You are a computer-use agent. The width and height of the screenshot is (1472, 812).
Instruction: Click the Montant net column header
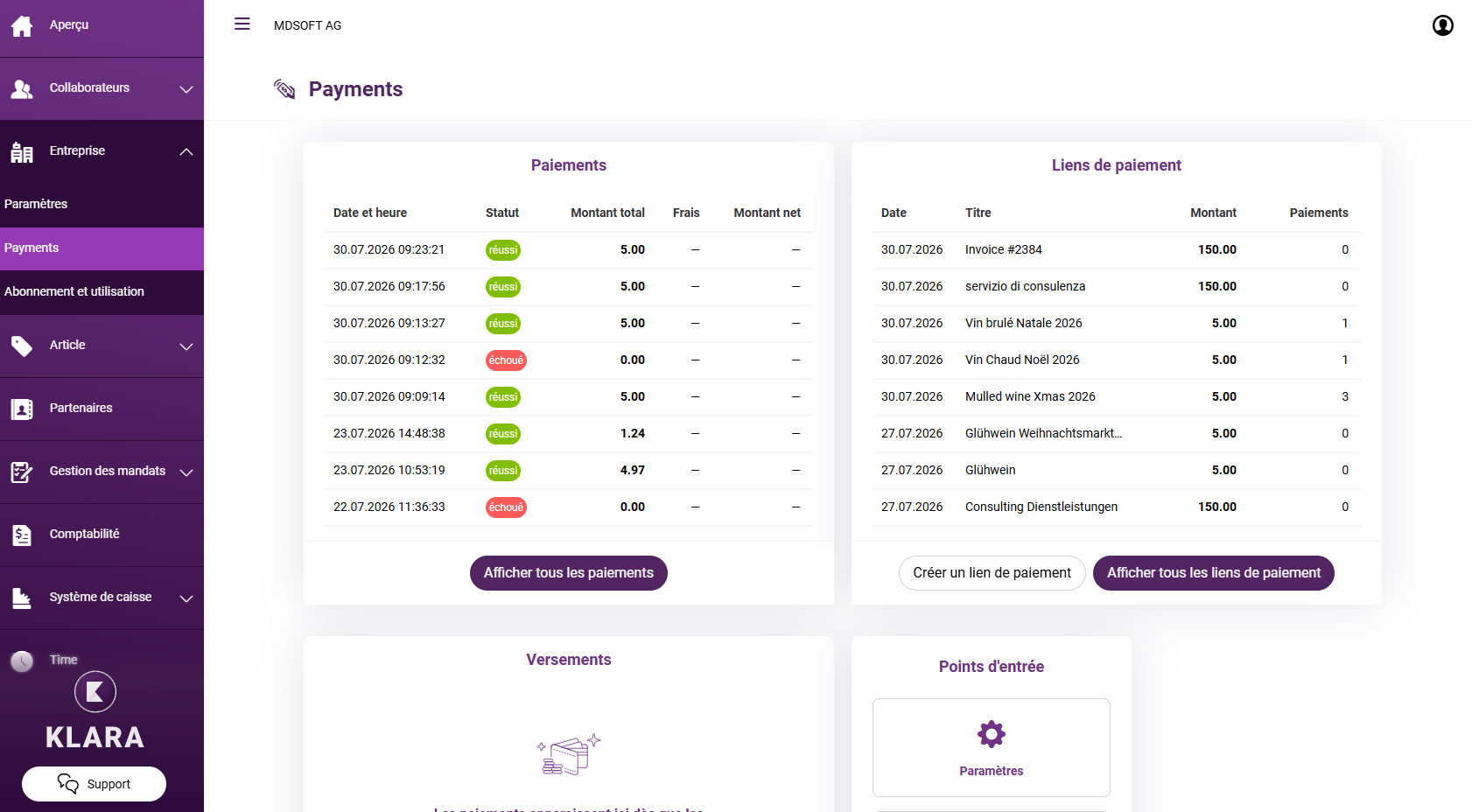(x=767, y=213)
